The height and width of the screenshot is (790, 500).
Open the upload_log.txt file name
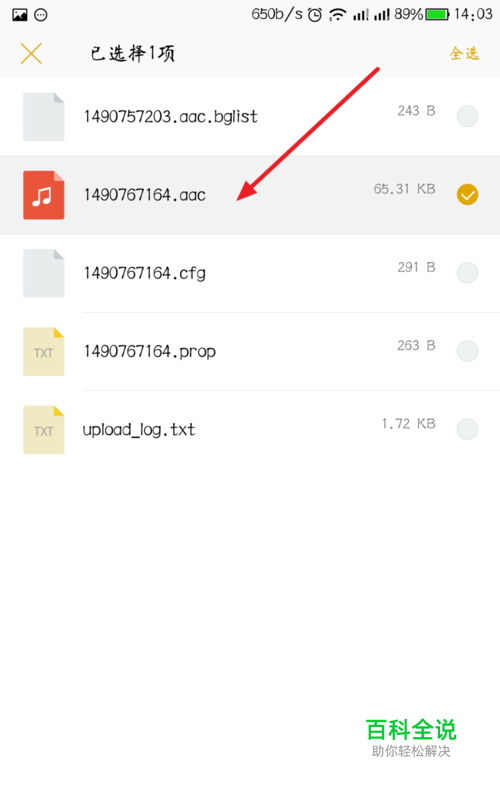[x=139, y=430]
